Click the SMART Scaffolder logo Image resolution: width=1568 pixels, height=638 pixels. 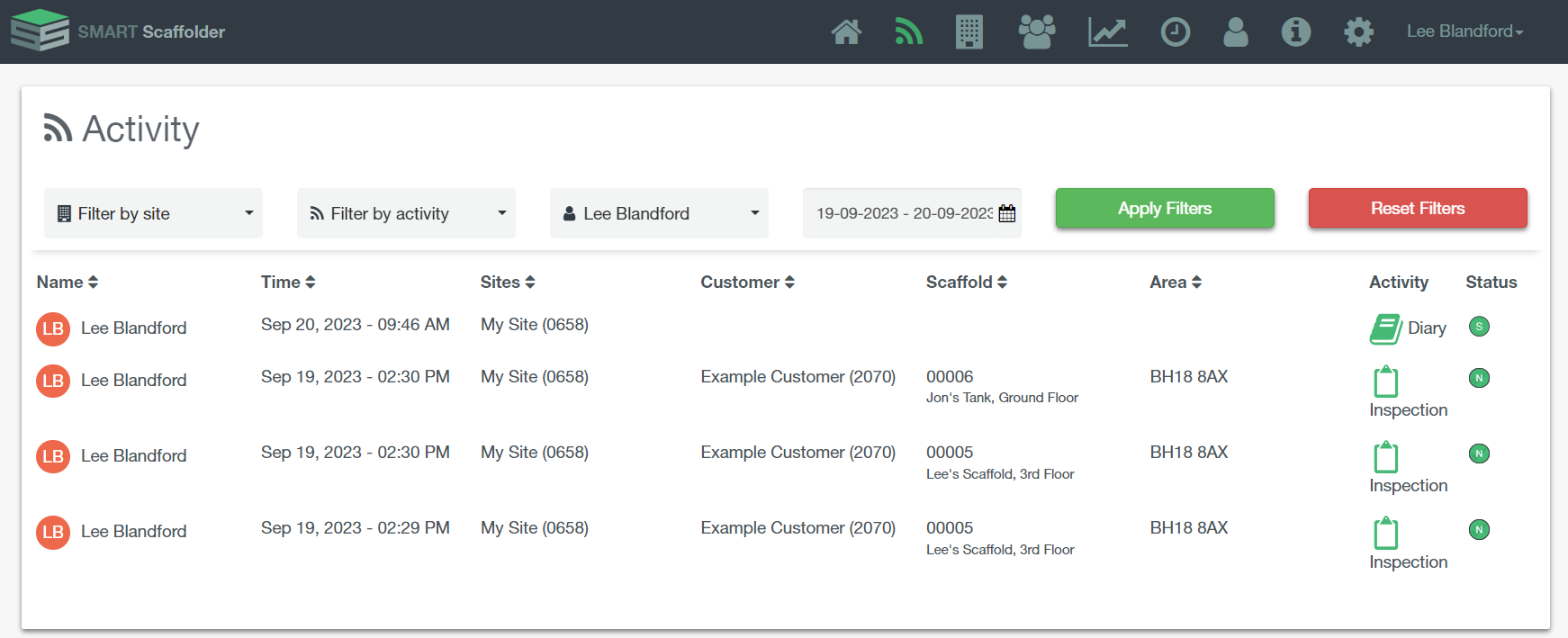pos(118,31)
